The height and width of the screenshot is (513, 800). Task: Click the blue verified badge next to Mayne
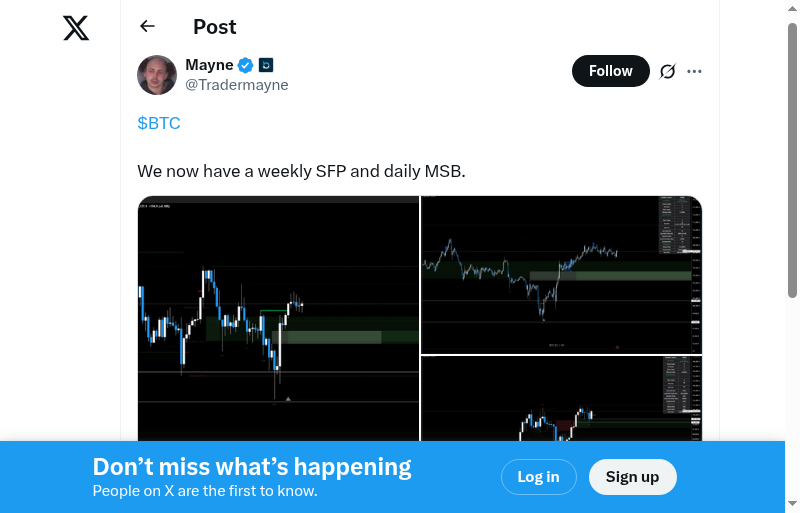[x=245, y=66]
